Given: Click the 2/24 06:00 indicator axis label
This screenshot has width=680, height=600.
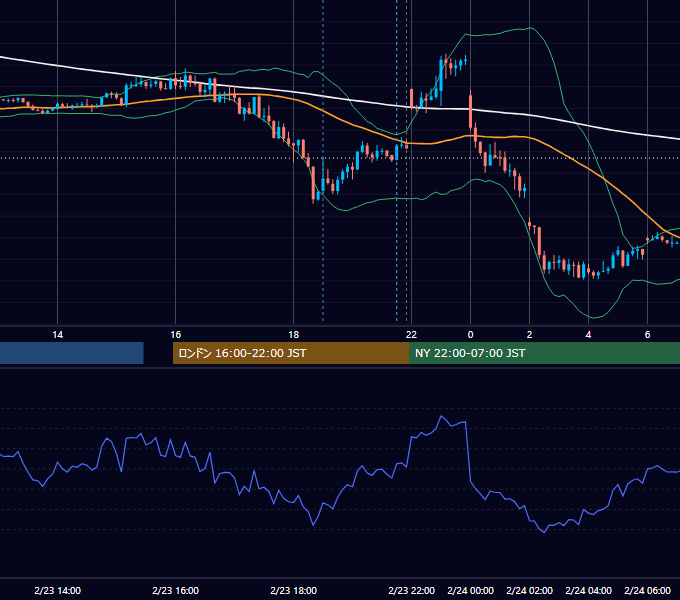Looking at the screenshot, I should coord(647,590).
